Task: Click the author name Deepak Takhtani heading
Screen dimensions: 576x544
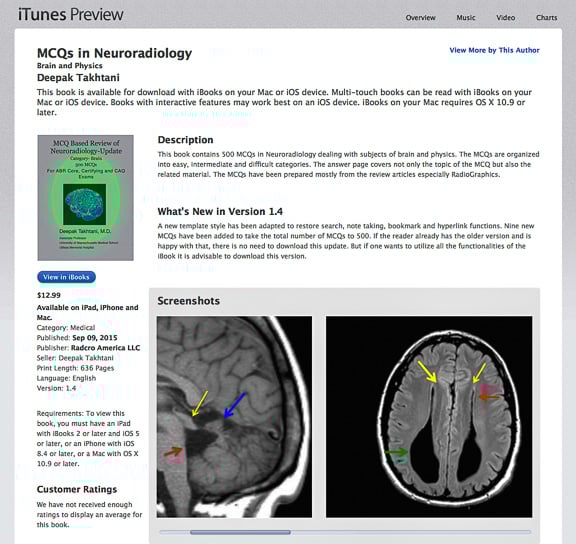Action: coord(78,78)
